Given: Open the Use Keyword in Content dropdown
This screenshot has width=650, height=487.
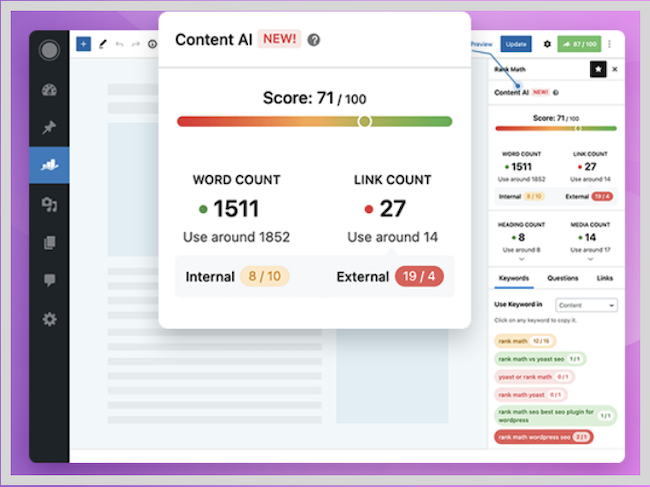Looking at the screenshot, I should pos(586,305).
